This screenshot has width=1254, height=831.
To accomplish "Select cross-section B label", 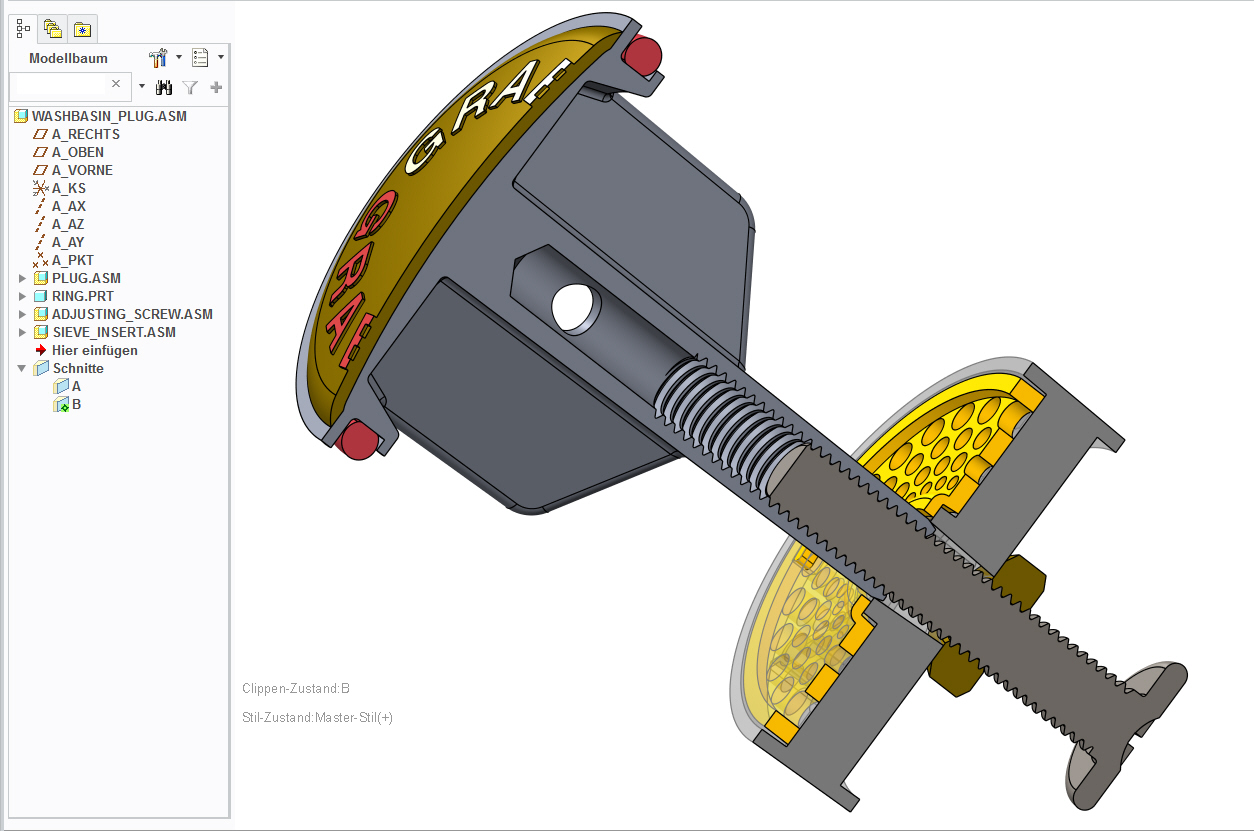I will (x=76, y=404).
